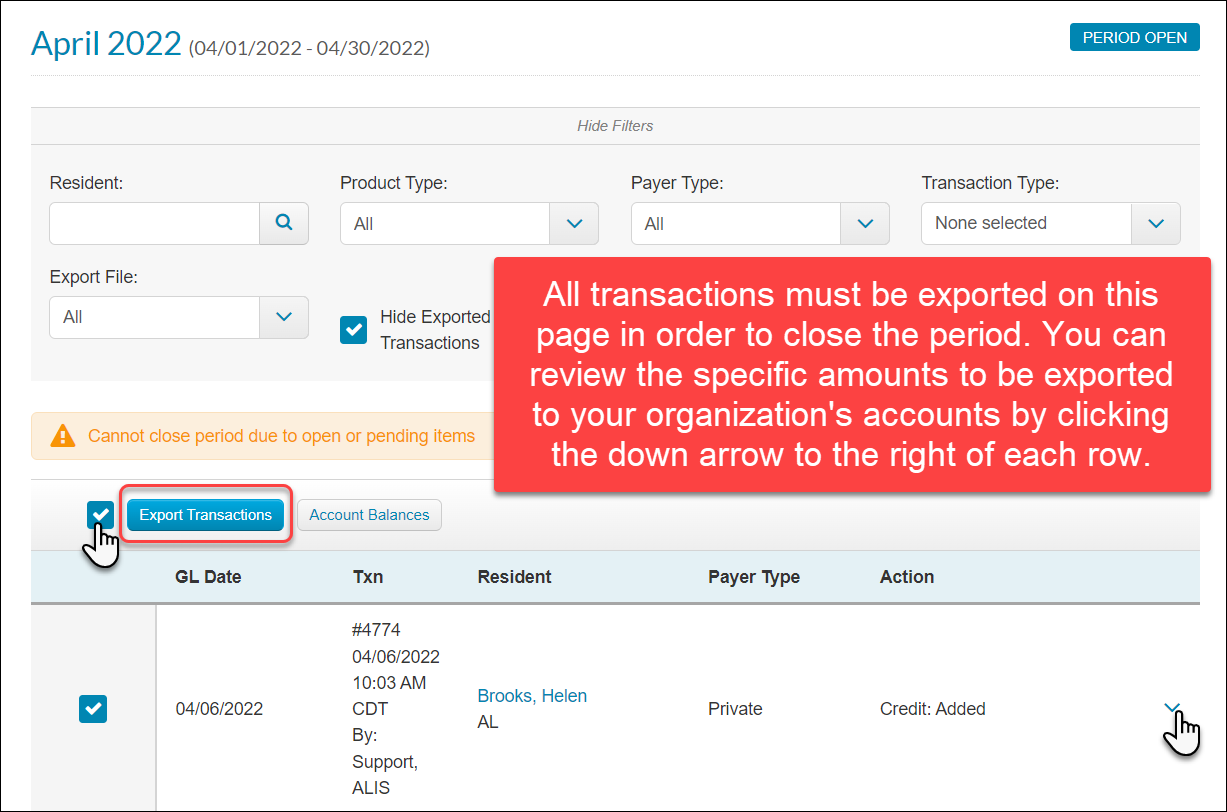Click the Resident search magnifier icon
The image size is (1227, 812).
tap(284, 224)
